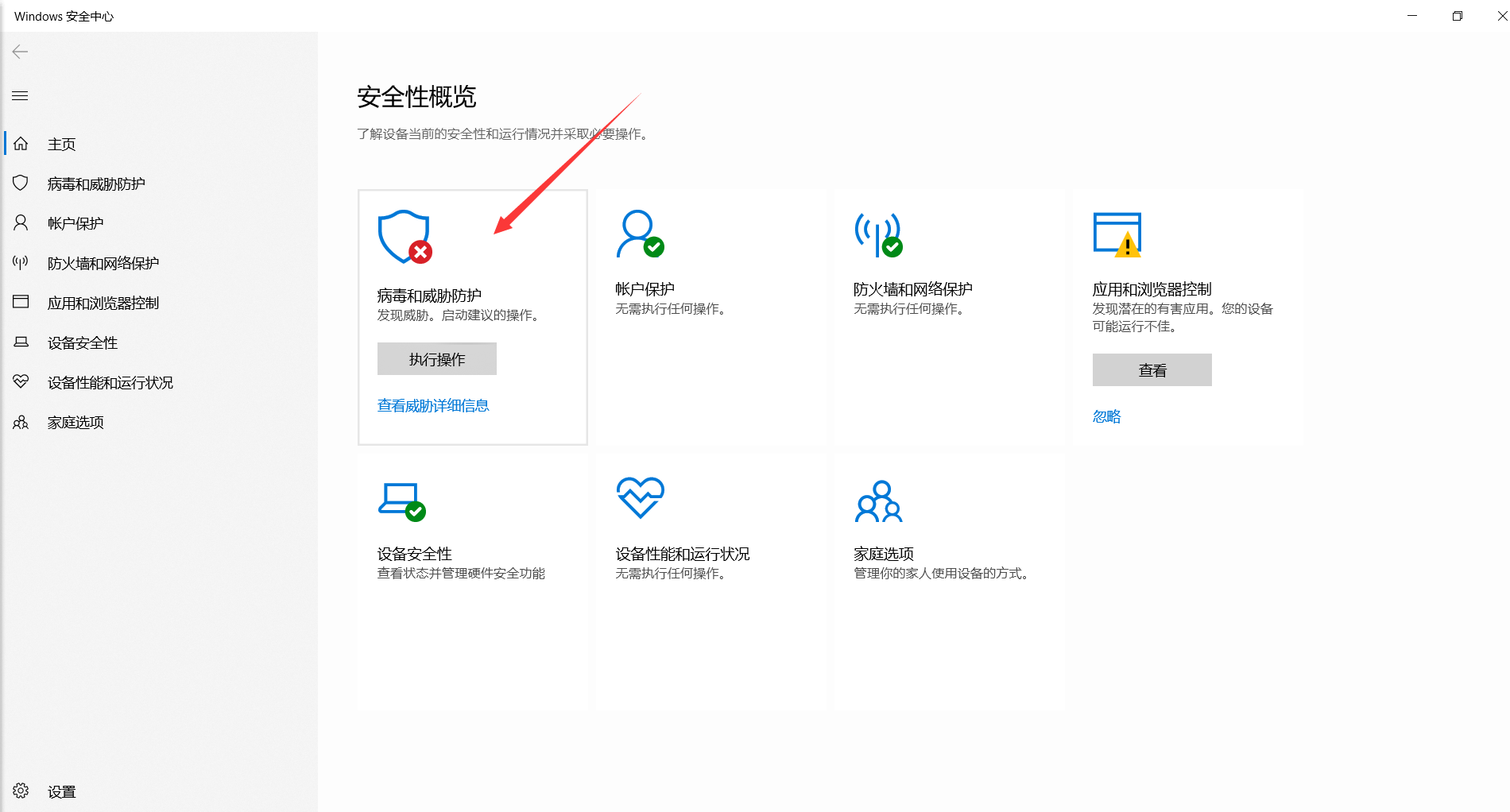Click the heart icon beside sidebar 设备性能和运行状况
Screen dimensions: 1510x812
click(21, 382)
